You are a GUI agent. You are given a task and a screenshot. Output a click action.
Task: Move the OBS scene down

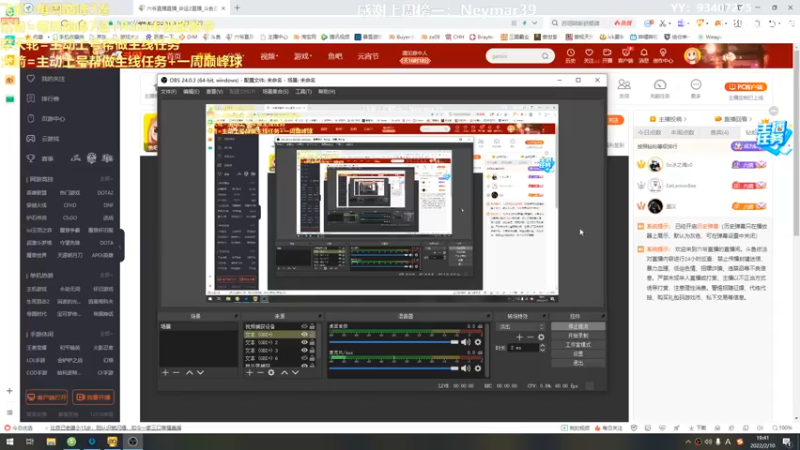point(201,373)
